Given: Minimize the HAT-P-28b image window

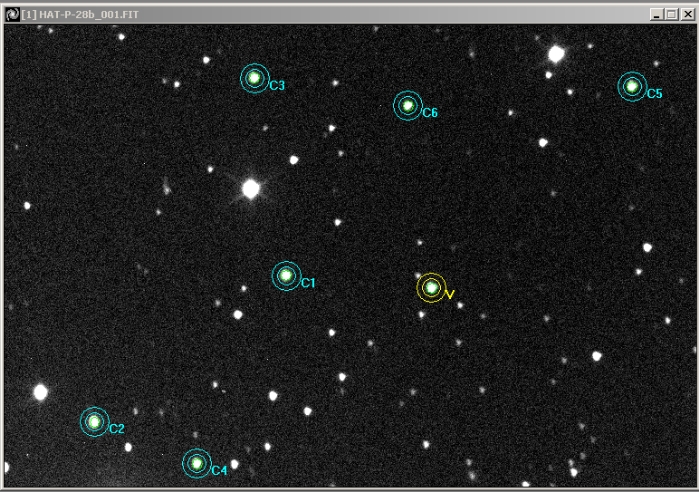Looking at the screenshot, I should [x=657, y=14].
